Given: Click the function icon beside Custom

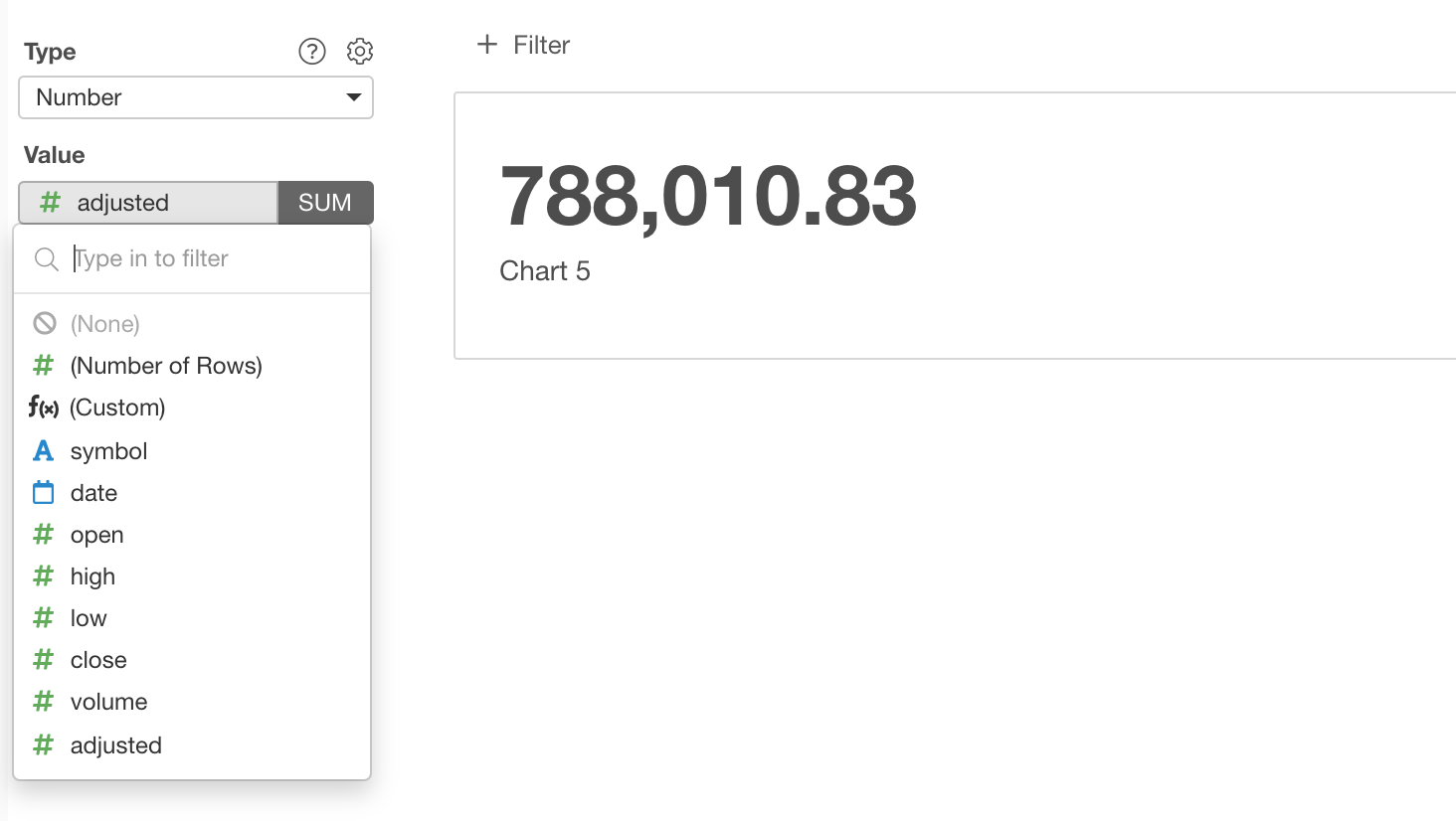Looking at the screenshot, I should point(44,408).
